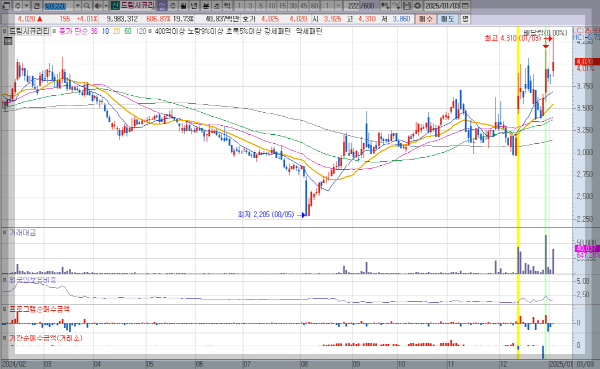
Task: Click the stock code input field
Action: point(59,6)
